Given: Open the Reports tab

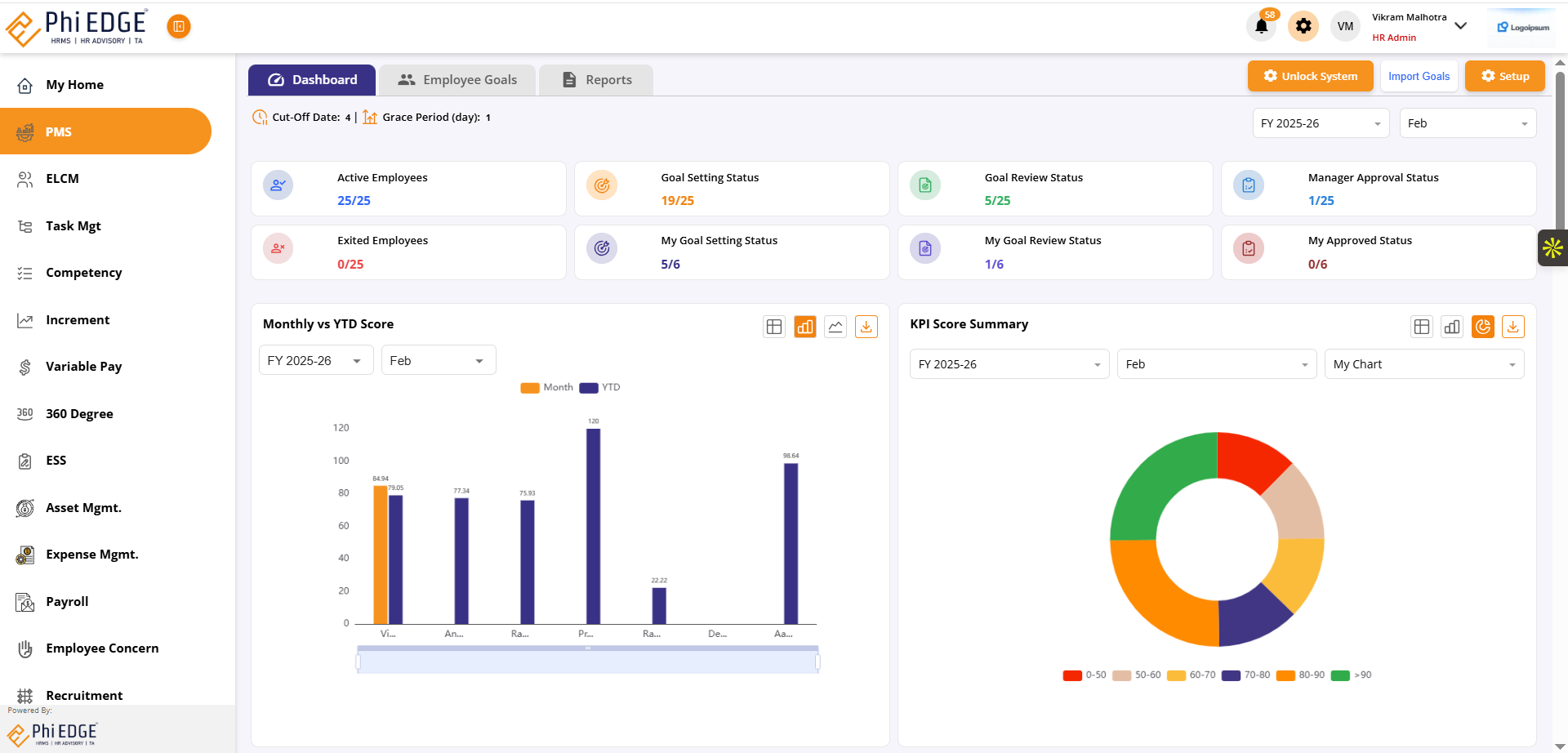Looking at the screenshot, I should tap(597, 80).
